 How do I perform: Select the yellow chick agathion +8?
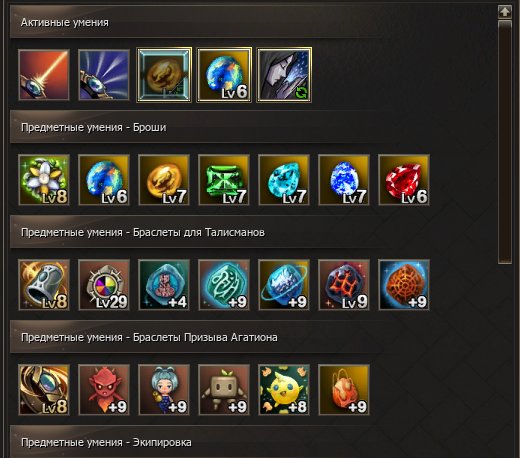284,390
